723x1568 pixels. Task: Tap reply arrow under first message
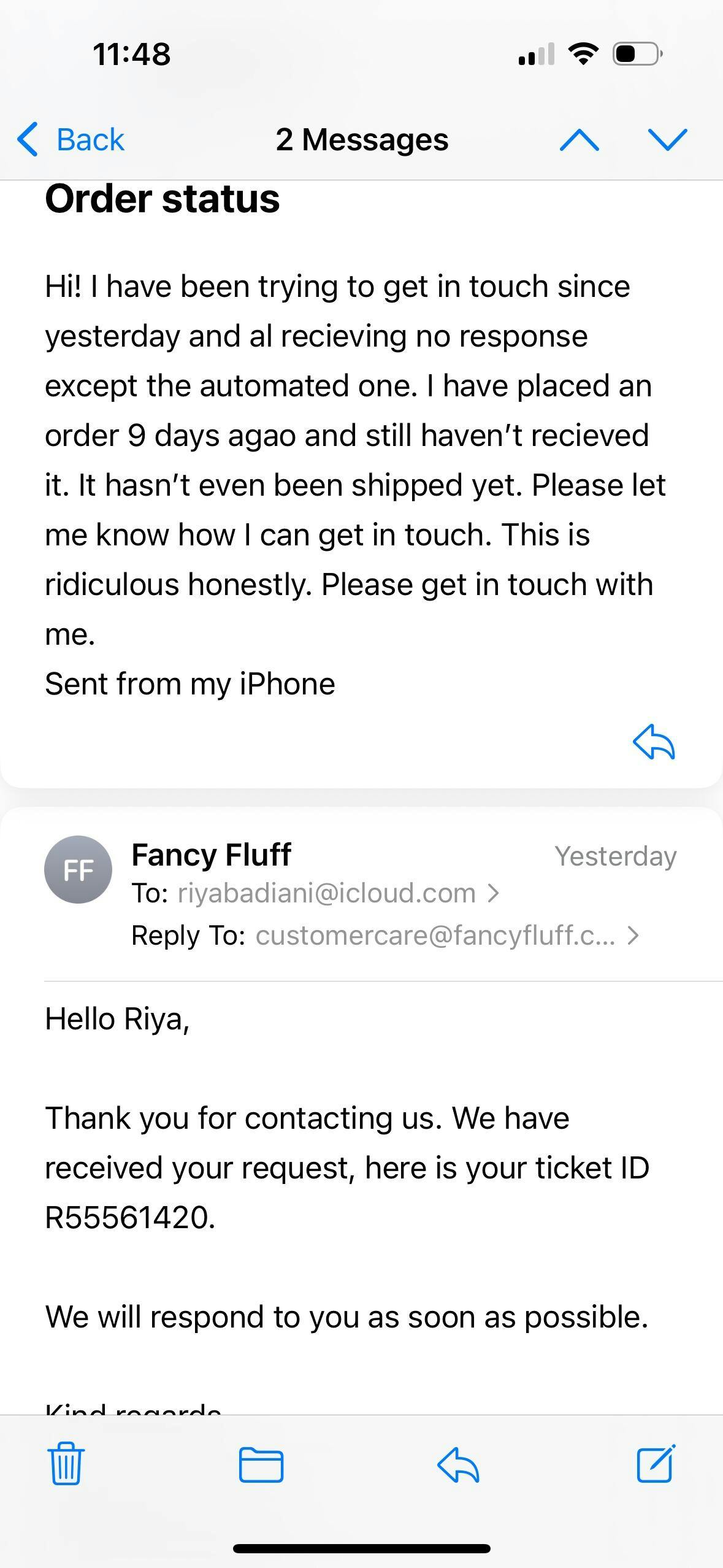pos(654,742)
